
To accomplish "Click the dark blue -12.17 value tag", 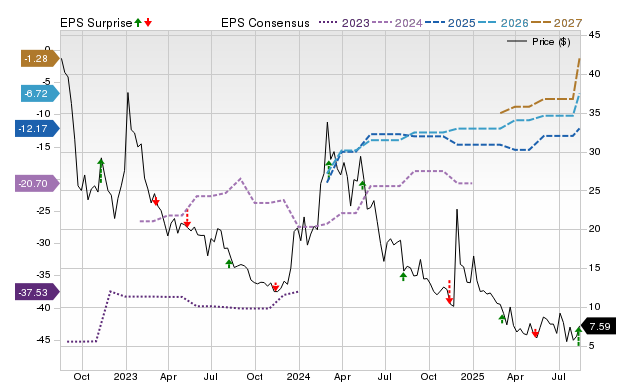I will [37, 129].
